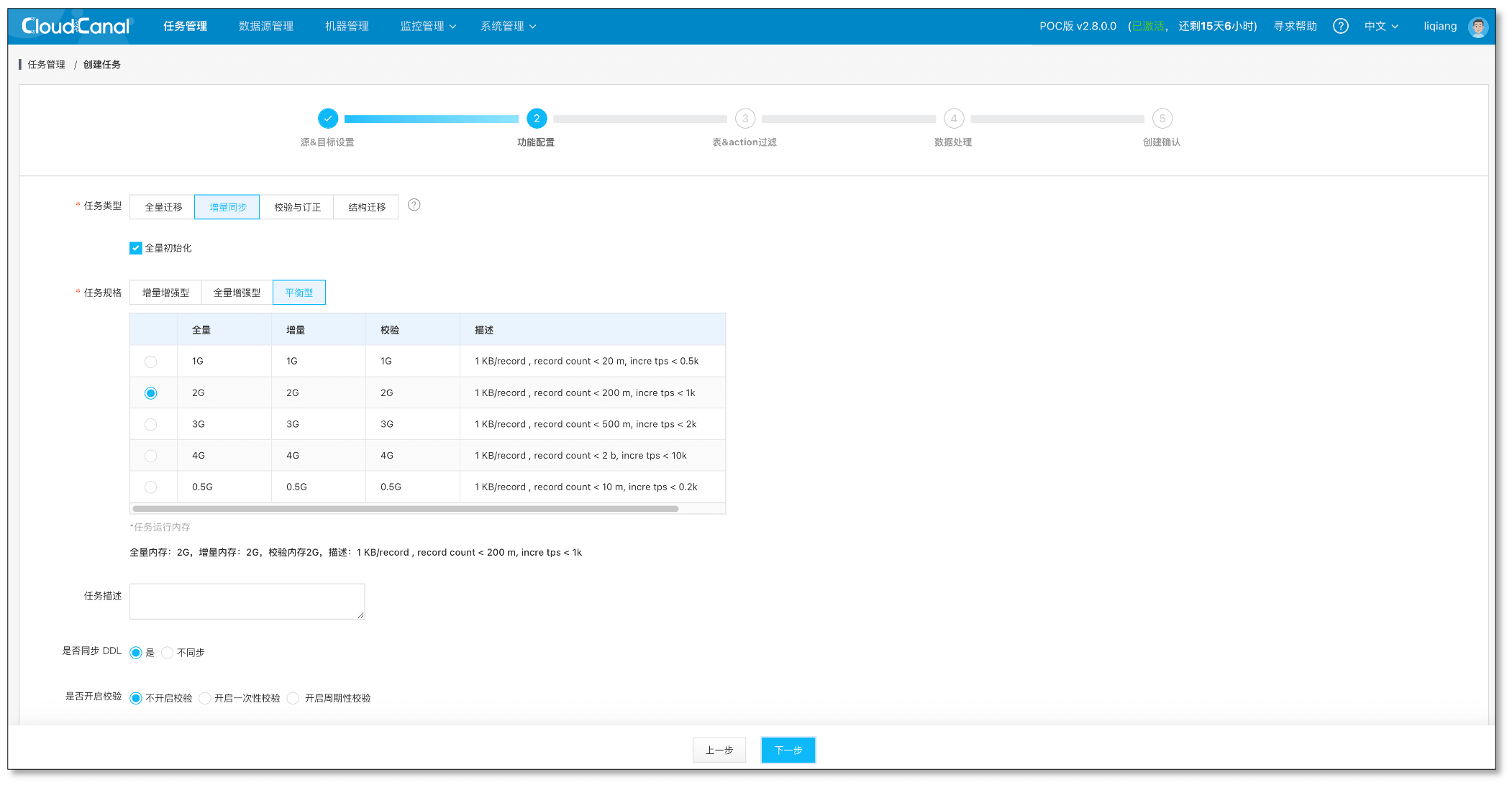The image size is (1512, 785).
Task: Click the tooltip icon beside 任务类型 options
Action: pos(414,205)
